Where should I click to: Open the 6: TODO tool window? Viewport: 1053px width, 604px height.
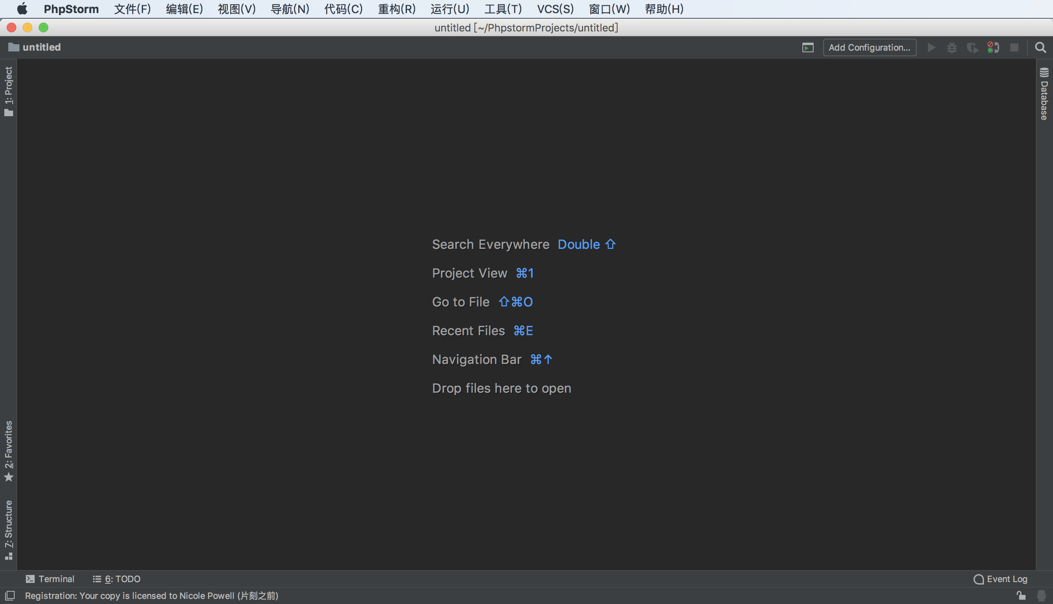[116, 578]
